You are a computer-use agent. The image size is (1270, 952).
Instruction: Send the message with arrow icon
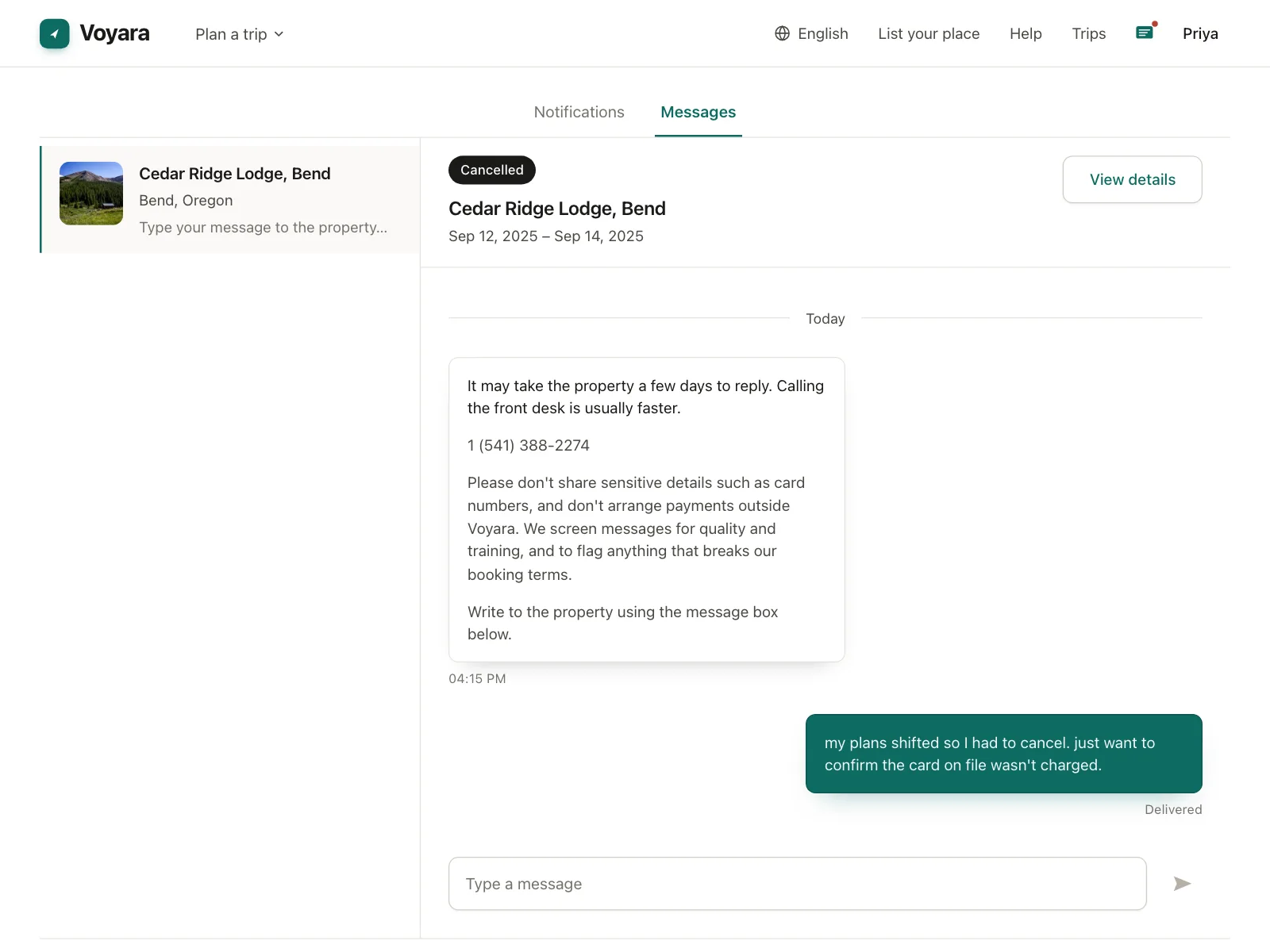[1182, 884]
